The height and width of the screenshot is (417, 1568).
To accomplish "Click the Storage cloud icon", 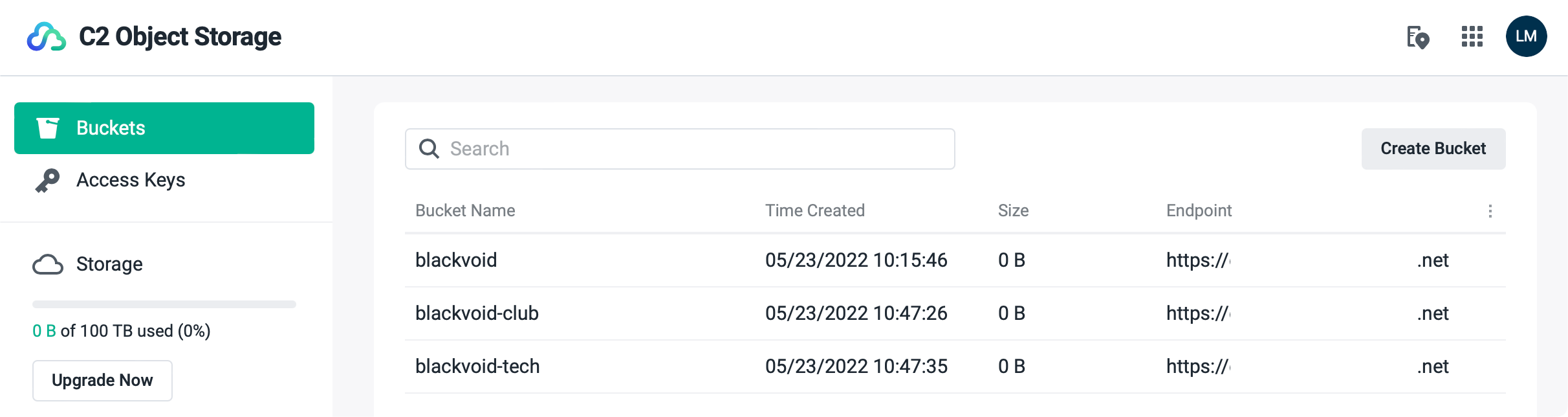I will pos(48,264).
